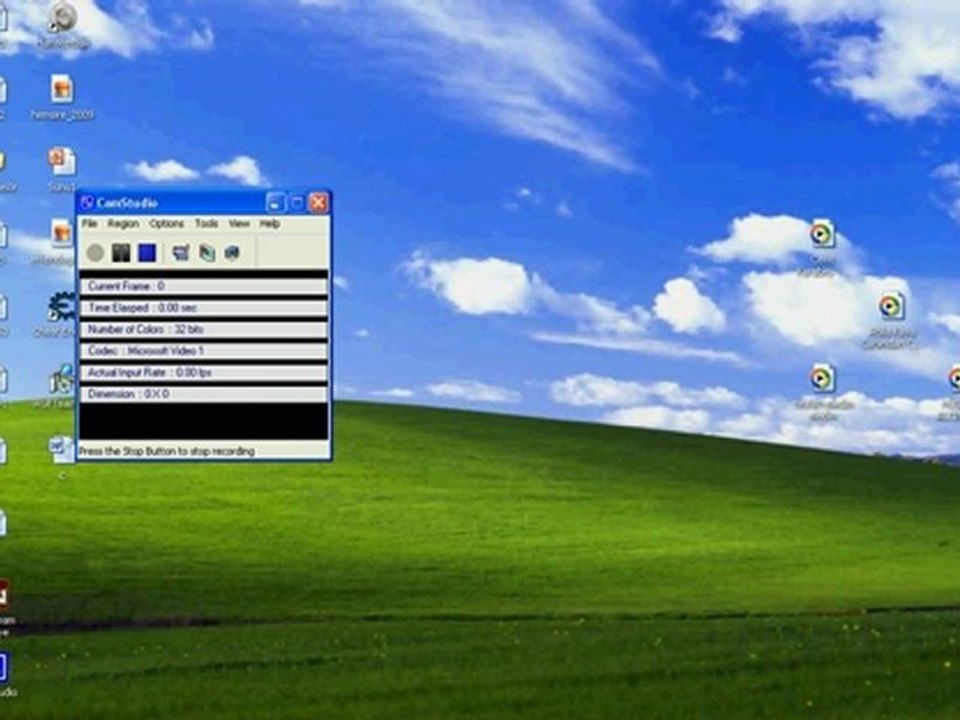
Task: Select the orange file icon labeled with 2009
Action: click(62, 89)
